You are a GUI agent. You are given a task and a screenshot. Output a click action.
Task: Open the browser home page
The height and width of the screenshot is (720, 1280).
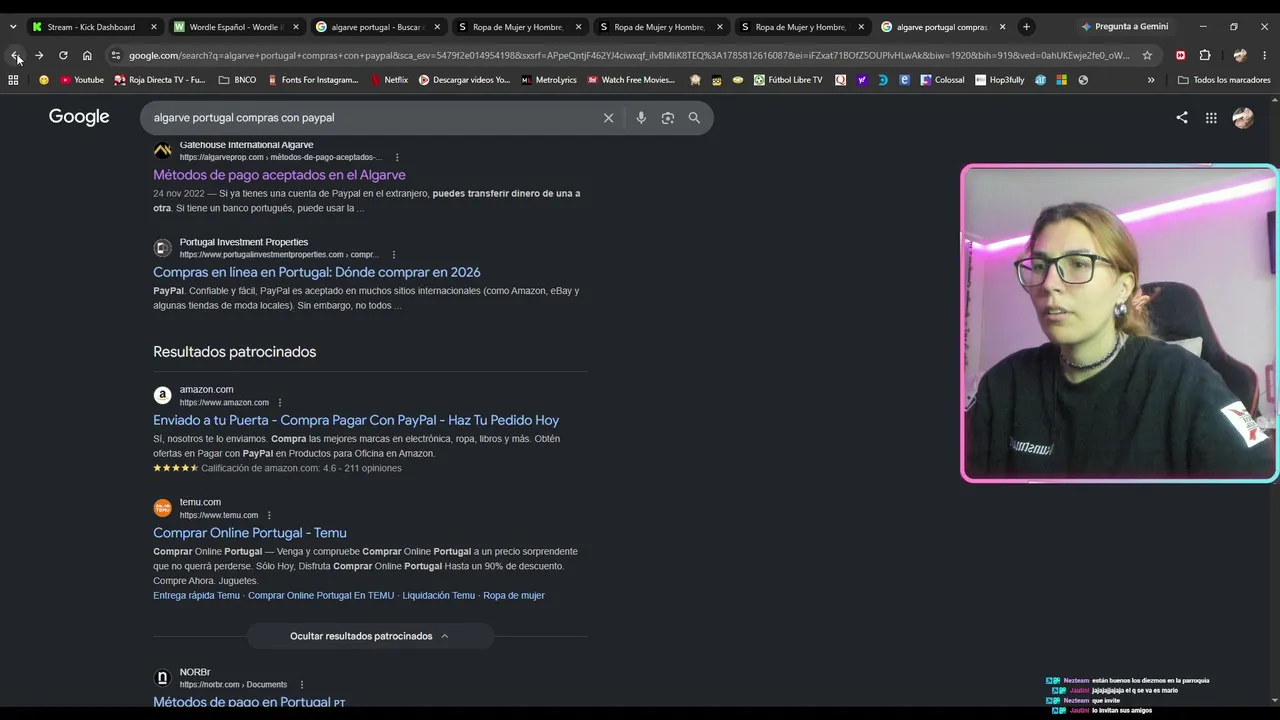point(87,56)
